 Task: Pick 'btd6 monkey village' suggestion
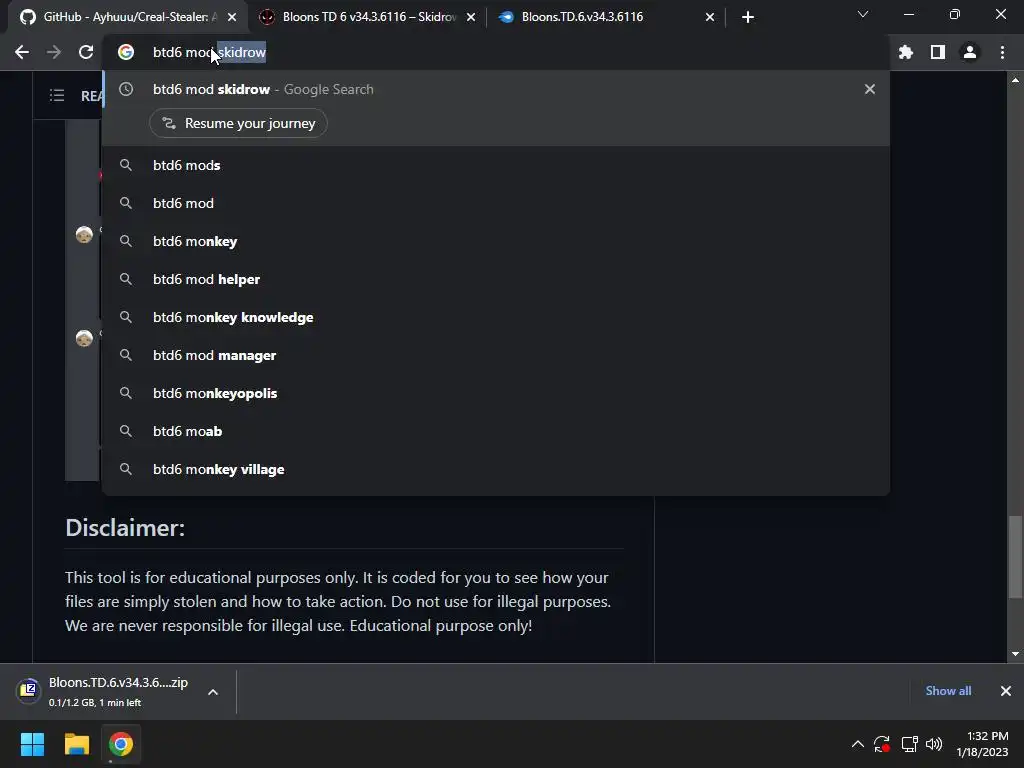pos(495,469)
